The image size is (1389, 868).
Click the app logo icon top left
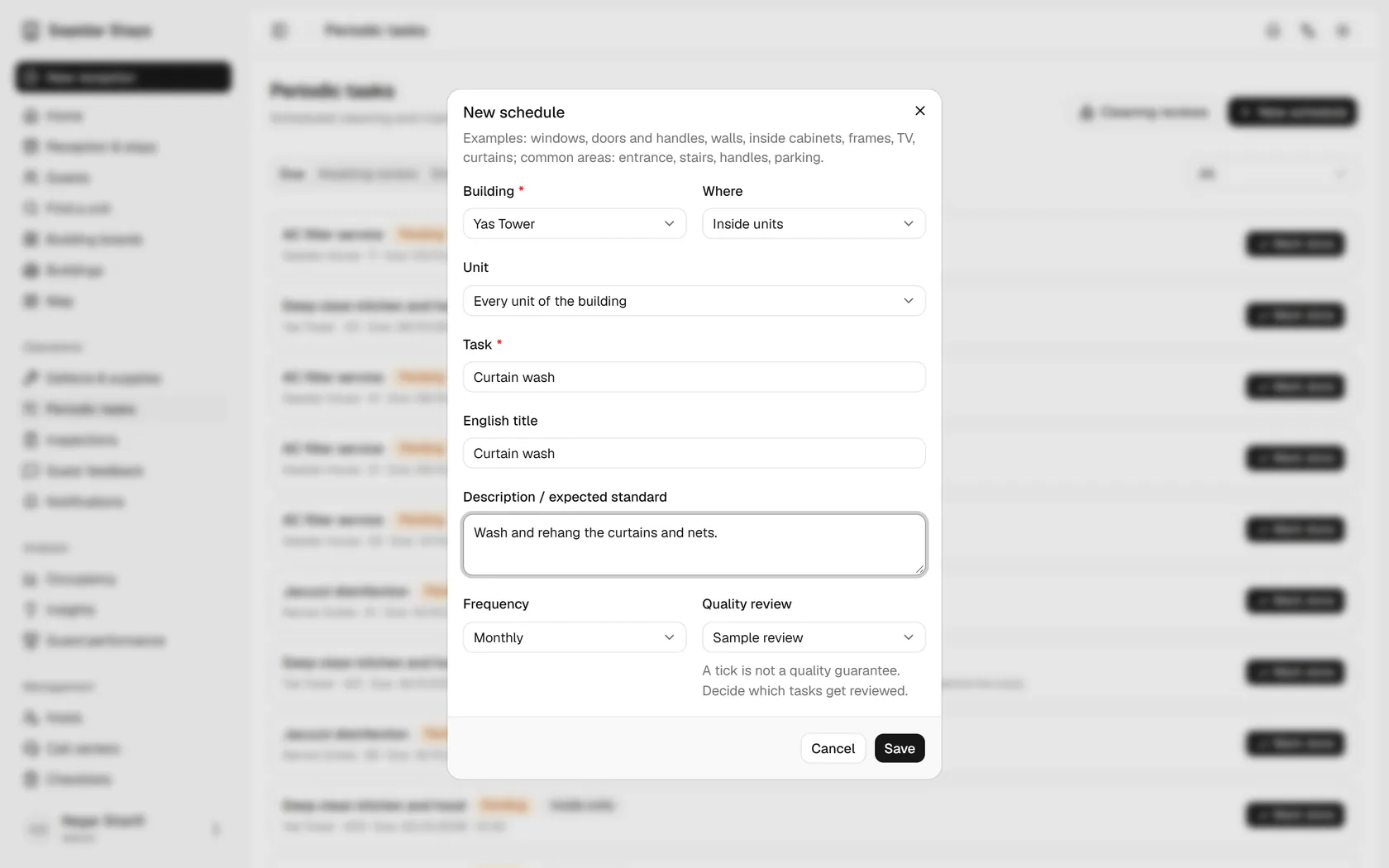coord(31,31)
